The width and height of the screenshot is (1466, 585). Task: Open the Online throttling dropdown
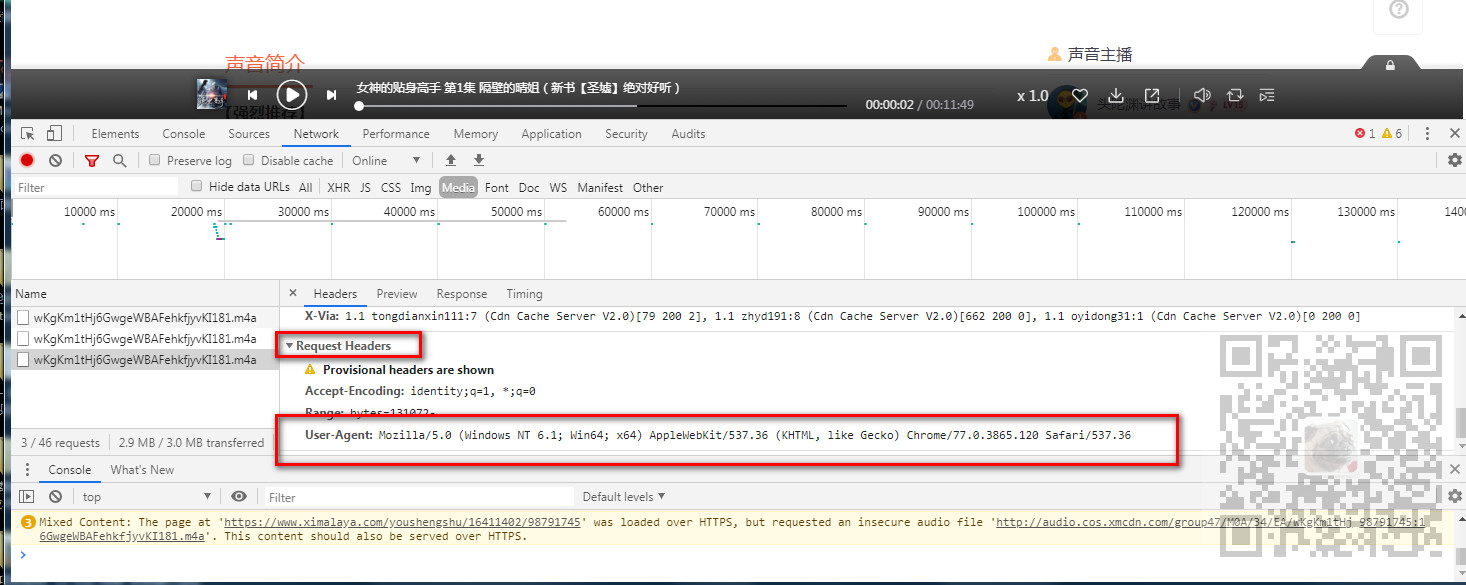tap(386, 160)
